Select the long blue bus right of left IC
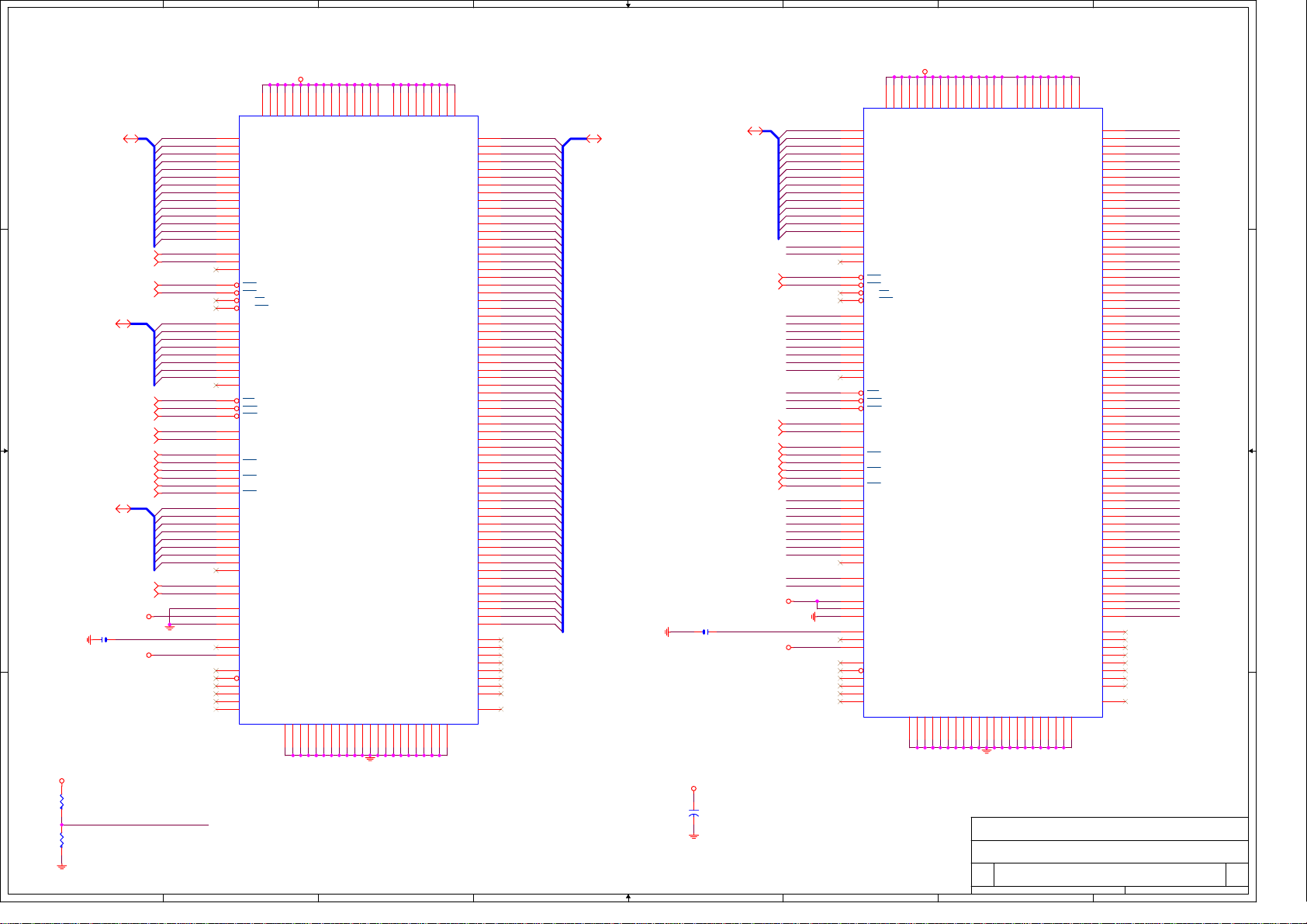1307x924 pixels. [562, 388]
